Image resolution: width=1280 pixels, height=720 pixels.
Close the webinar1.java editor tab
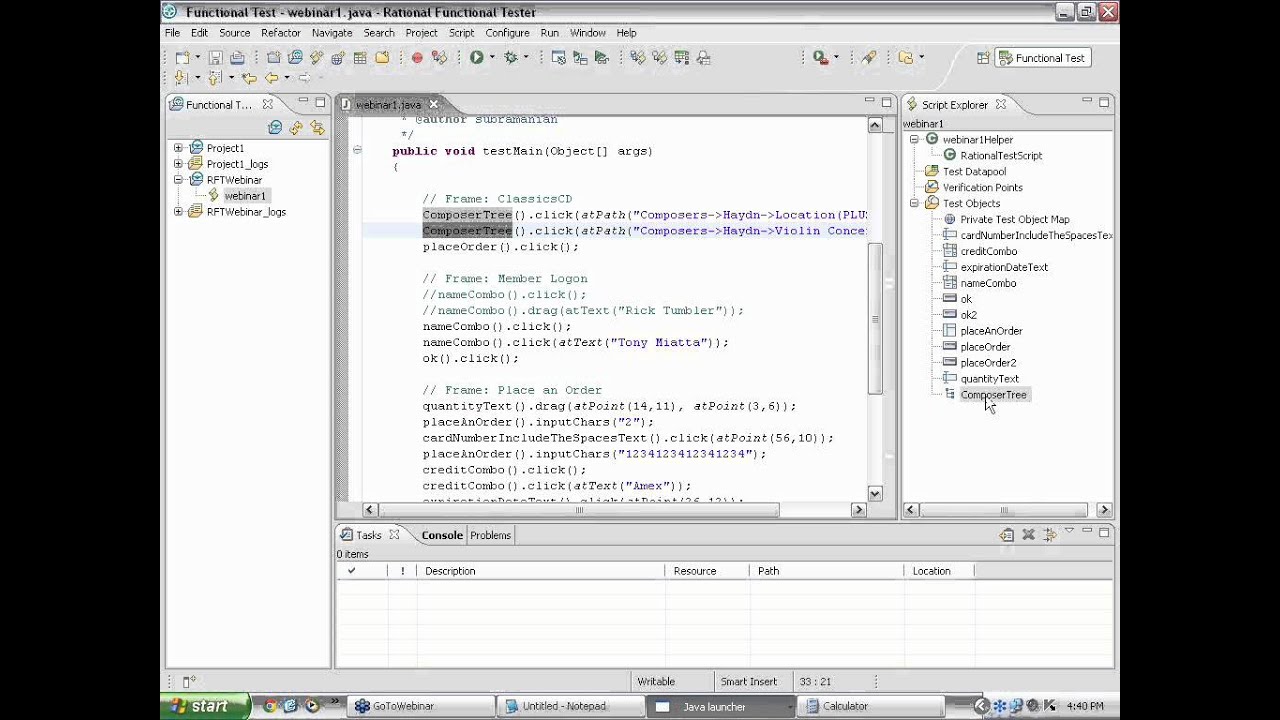pyautogui.click(x=433, y=104)
